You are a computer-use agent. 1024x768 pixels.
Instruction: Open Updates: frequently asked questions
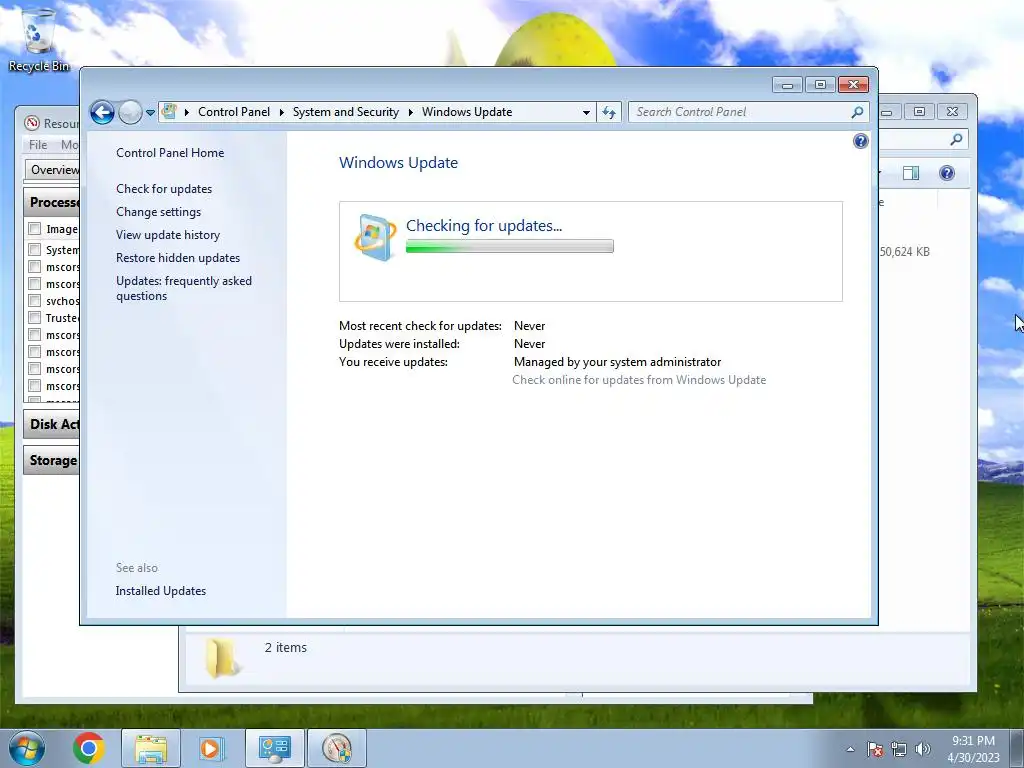pos(184,288)
